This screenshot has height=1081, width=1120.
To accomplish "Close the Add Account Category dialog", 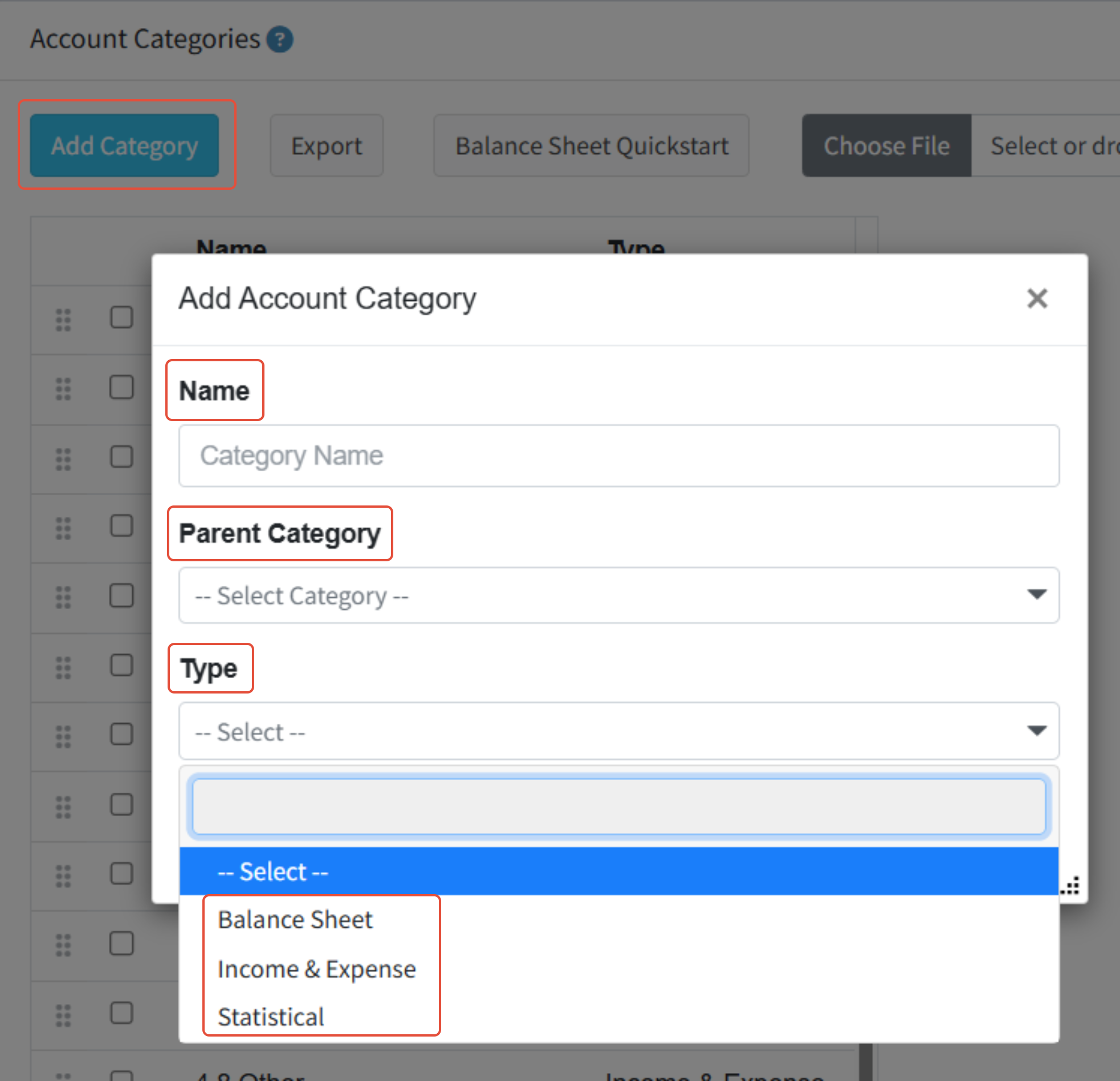I will click(1037, 298).
